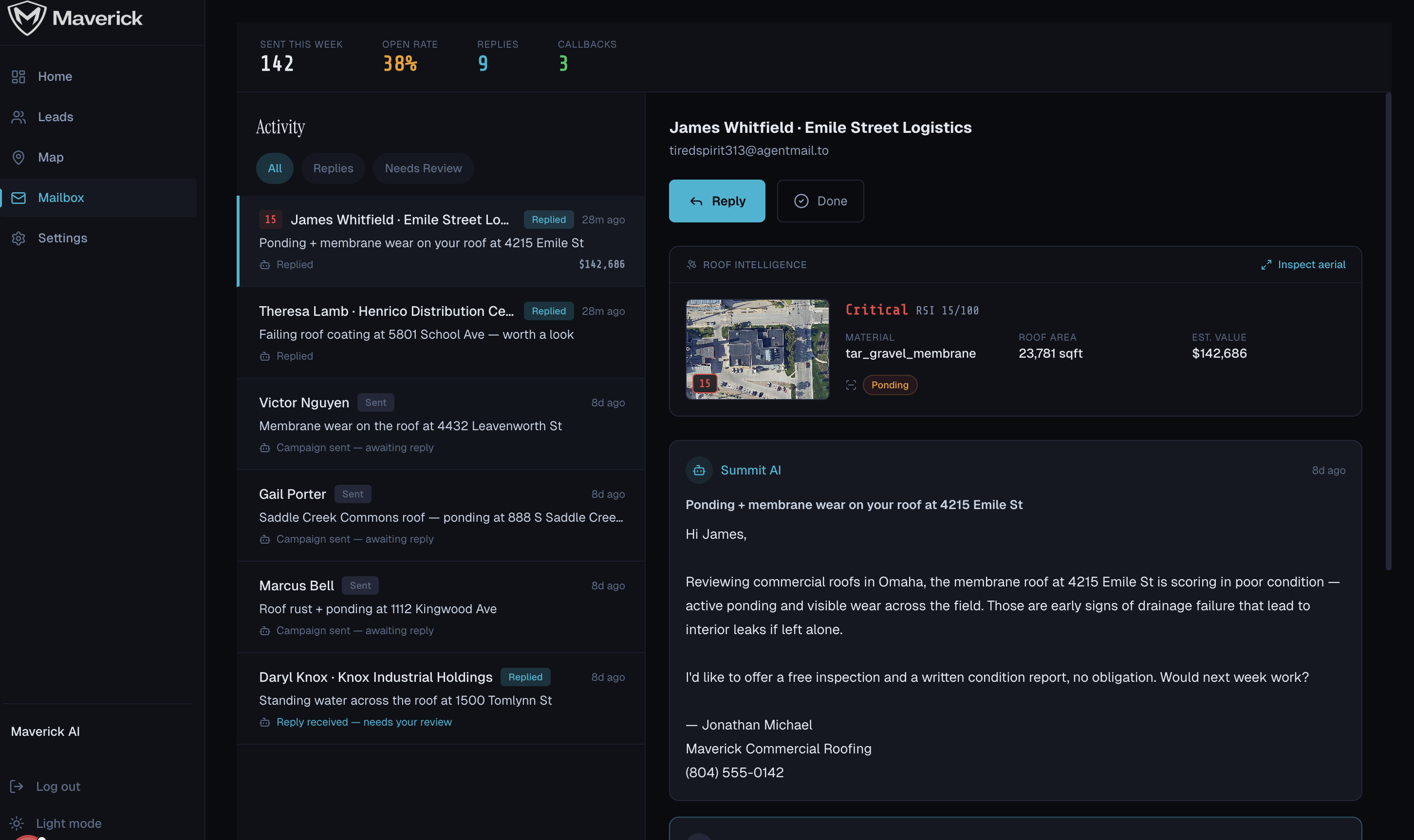Click the scan icon beside Ponding tag
This screenshot has width=1414, height=840.
click(x=851, y=385)
